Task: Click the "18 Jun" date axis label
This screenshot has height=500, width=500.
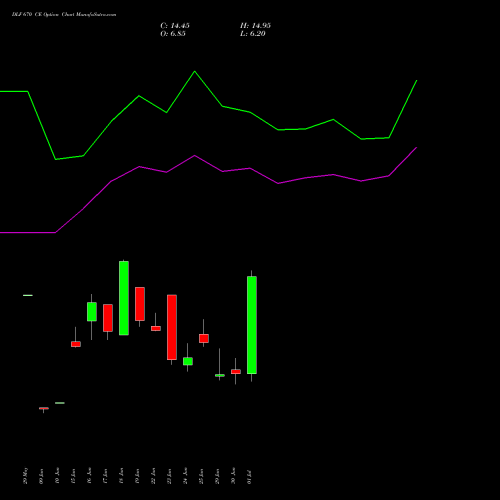Action: [122, 476]
